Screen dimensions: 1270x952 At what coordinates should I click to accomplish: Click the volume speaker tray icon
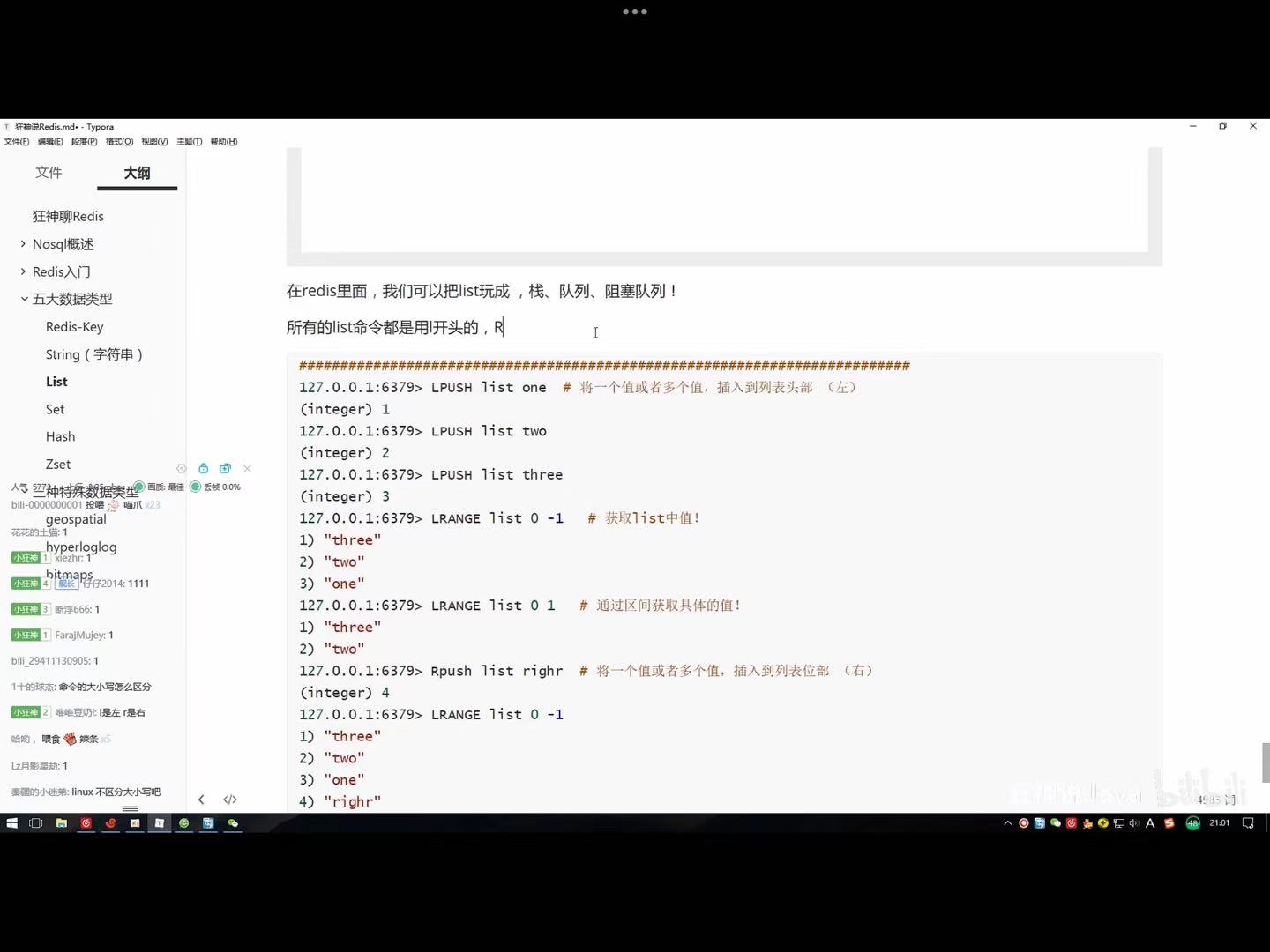click(1134, 823)
